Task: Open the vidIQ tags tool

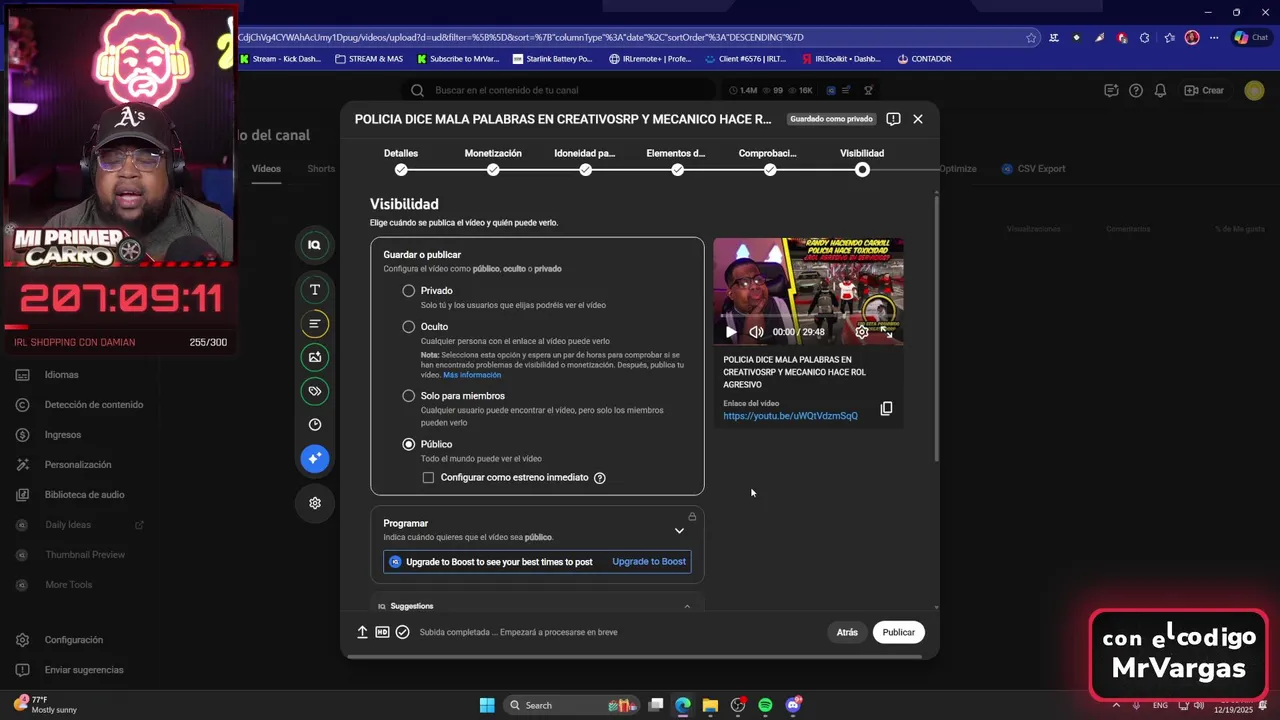Action: [x=314, y=391]
